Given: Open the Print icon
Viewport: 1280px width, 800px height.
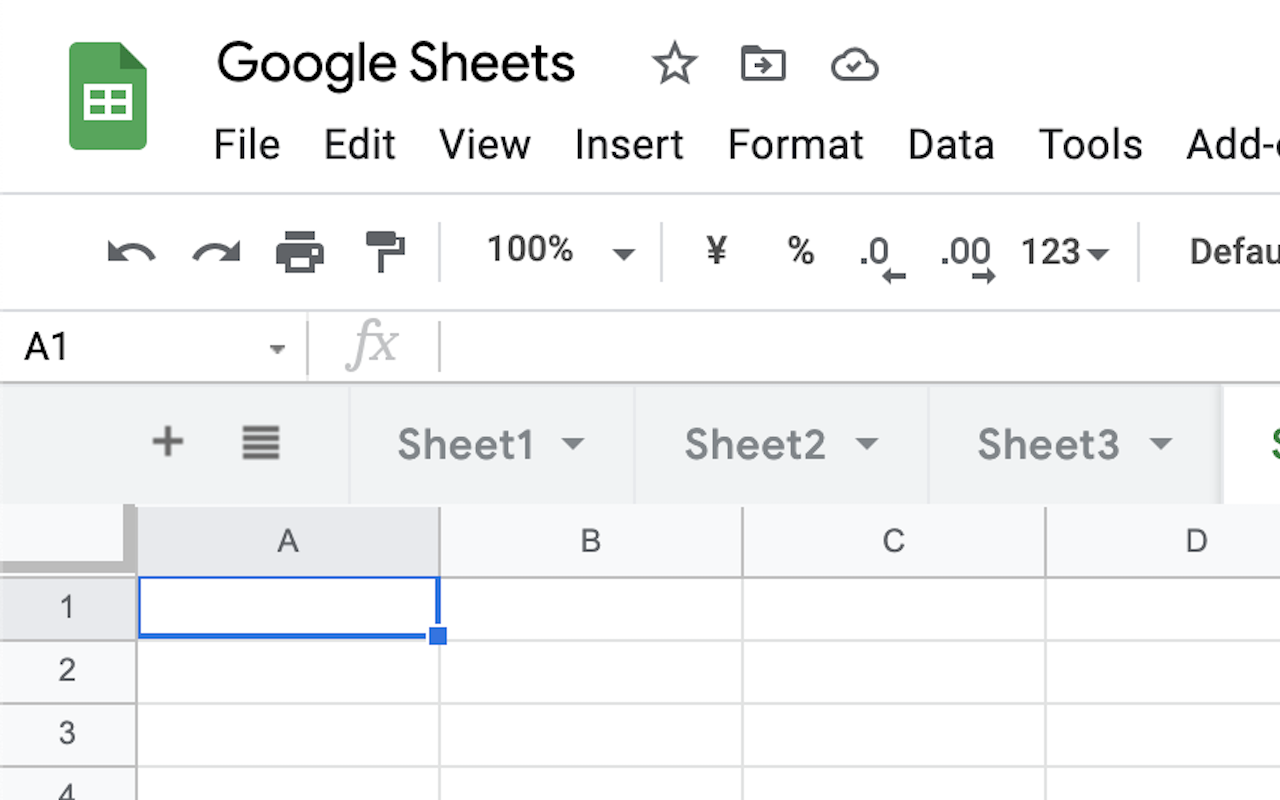Looking at the screenshot, I should [x=299, y=251].
